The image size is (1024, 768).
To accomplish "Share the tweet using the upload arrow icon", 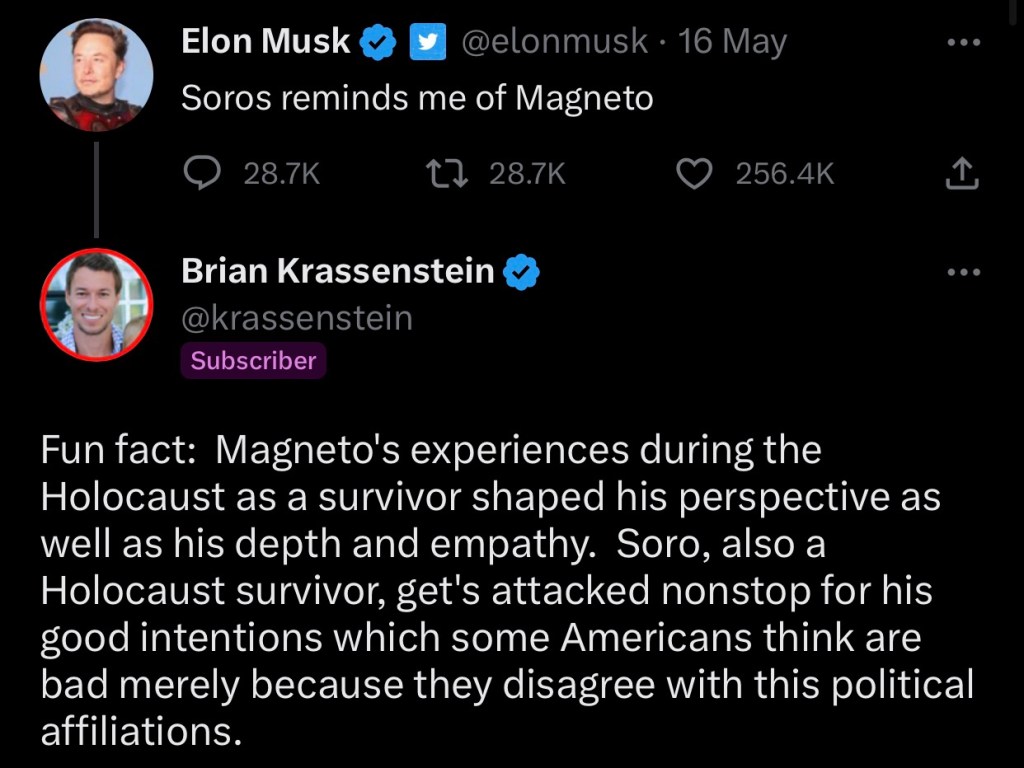I will tap(962, 176).
